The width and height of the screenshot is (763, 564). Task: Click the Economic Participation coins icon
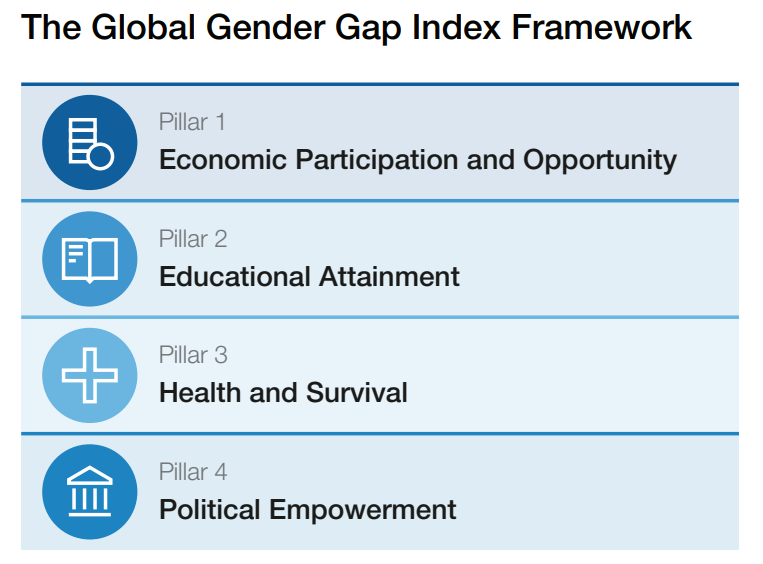tap(90, 143)
